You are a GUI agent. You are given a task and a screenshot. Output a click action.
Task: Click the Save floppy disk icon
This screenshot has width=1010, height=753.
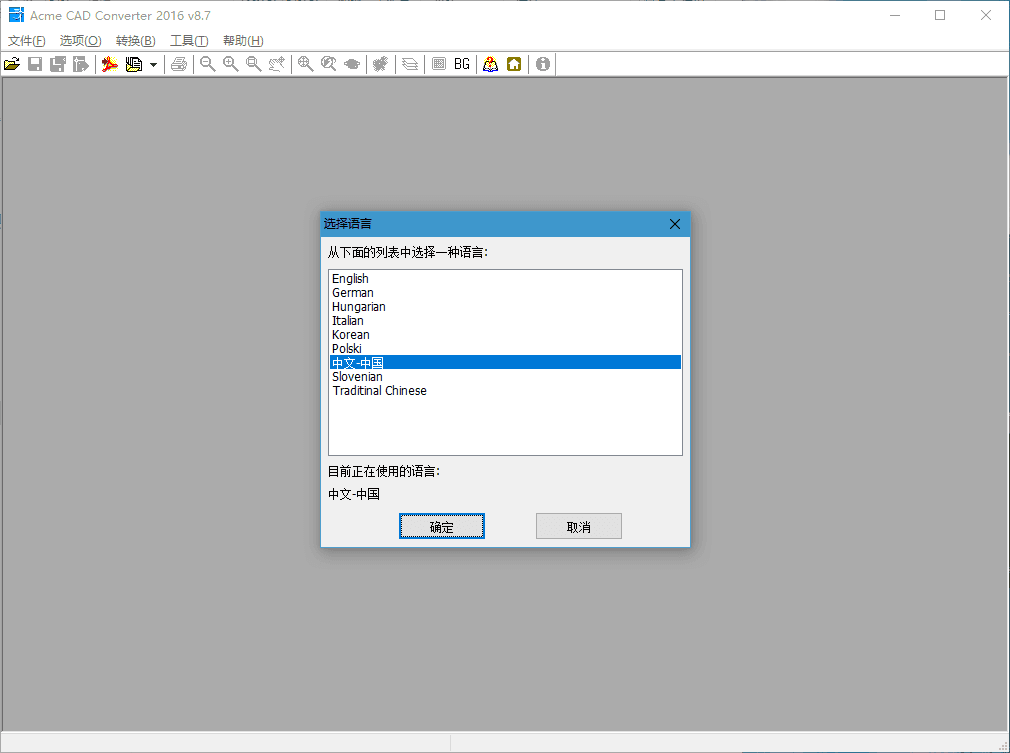click(x=35, y=64)
